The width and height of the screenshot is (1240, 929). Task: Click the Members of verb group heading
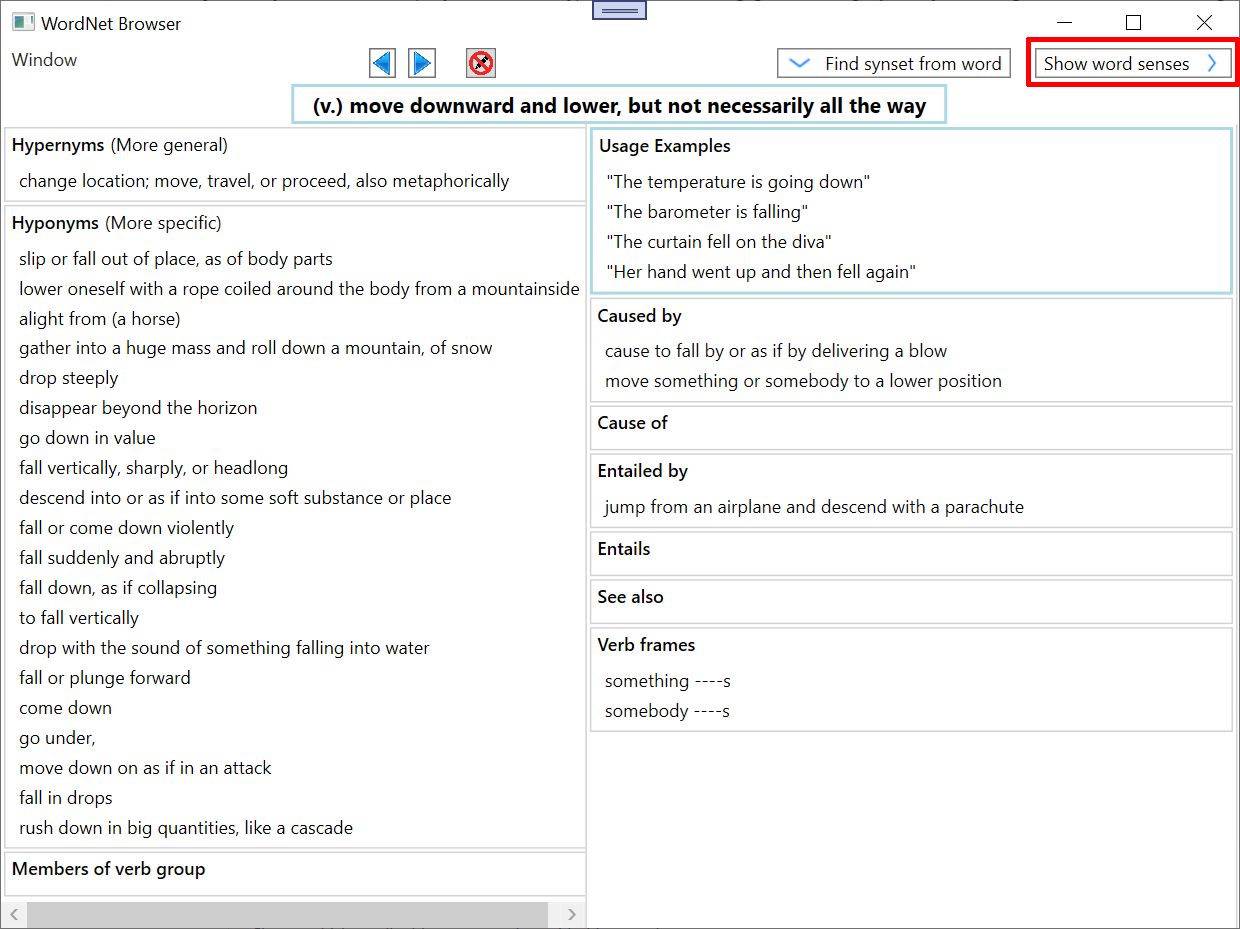point(108,869)
